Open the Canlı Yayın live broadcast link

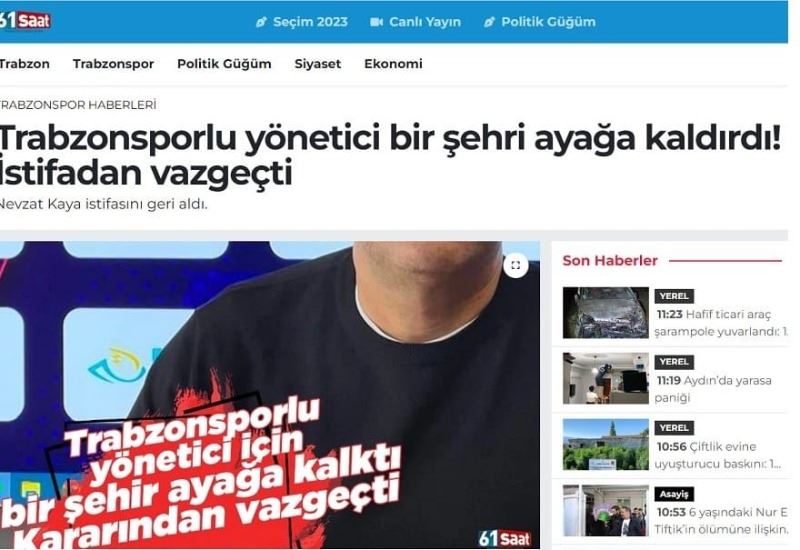(424, 22)
